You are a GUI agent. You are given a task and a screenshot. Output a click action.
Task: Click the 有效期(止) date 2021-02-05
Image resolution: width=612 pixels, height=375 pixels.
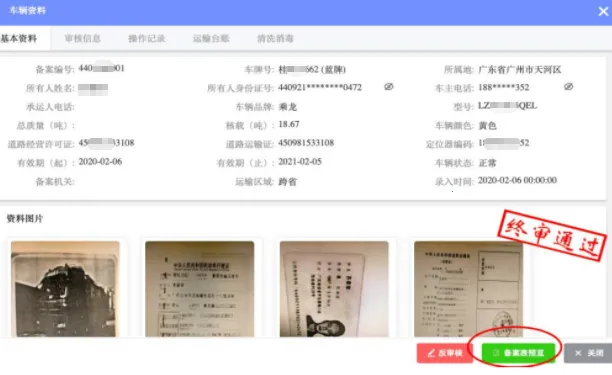(300, 162)
